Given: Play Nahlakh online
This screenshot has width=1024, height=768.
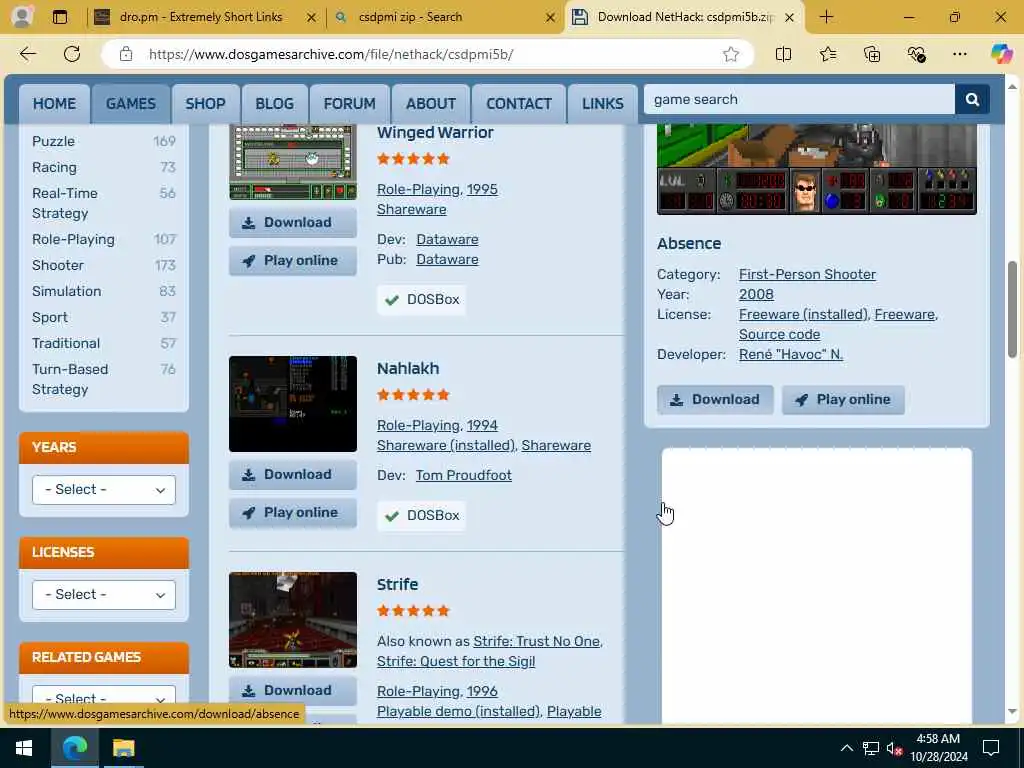Looking at the screenshot, I should pos(293,513).
